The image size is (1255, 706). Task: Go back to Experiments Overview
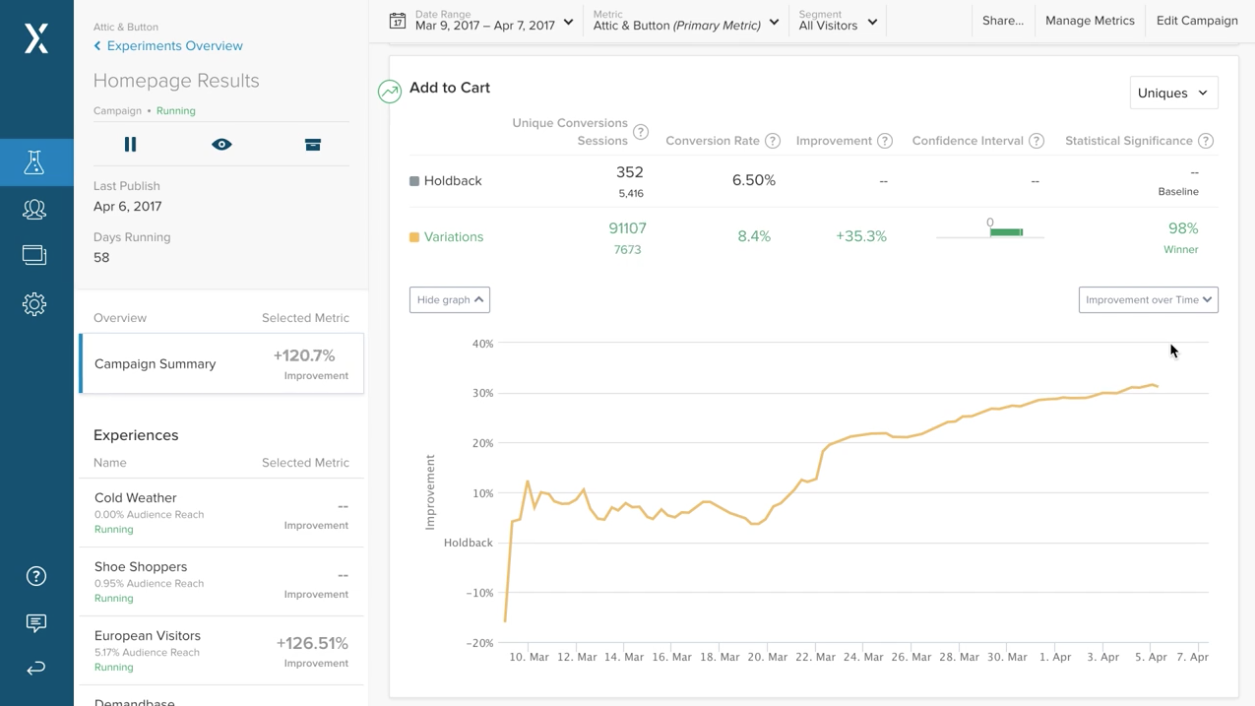(166, 45)
